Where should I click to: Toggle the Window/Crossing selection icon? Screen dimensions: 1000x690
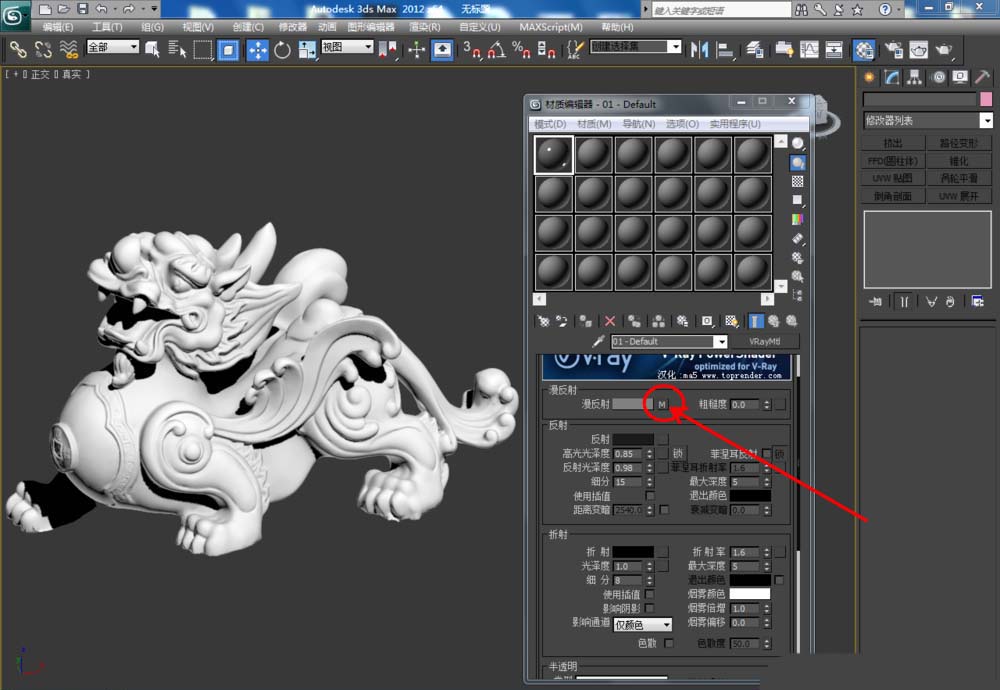click(228, 50)
